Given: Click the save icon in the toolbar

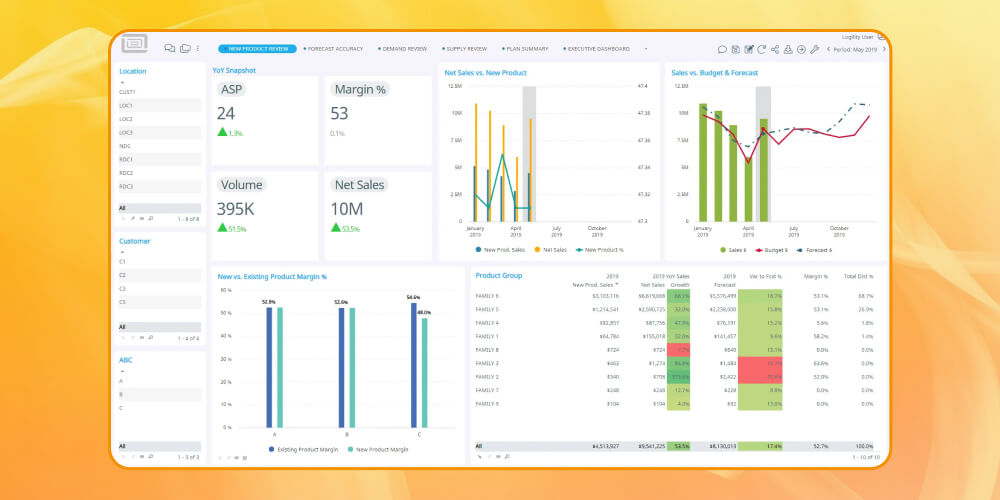Looking at the screenshot, I should (735, 49).
